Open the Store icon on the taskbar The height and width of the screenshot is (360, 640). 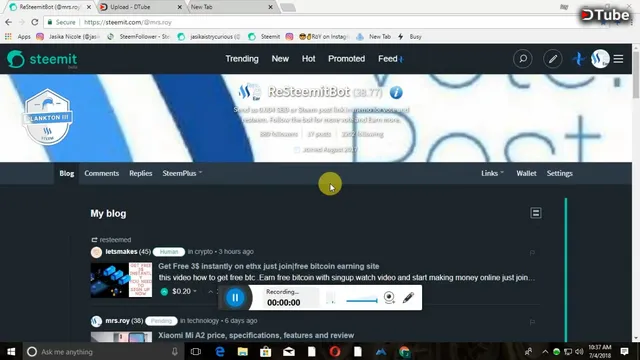(x=266, y=351)
